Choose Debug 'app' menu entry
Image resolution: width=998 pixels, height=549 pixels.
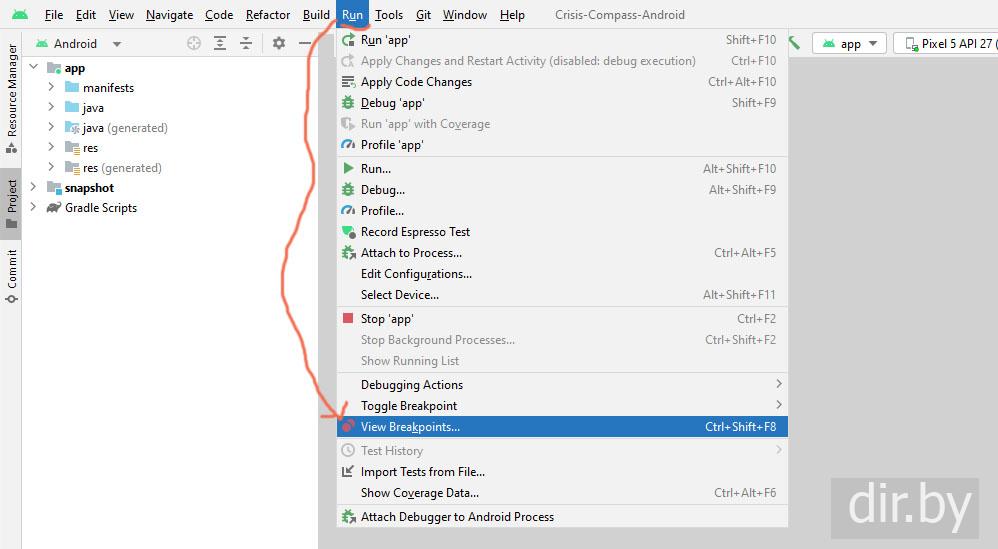562,103
